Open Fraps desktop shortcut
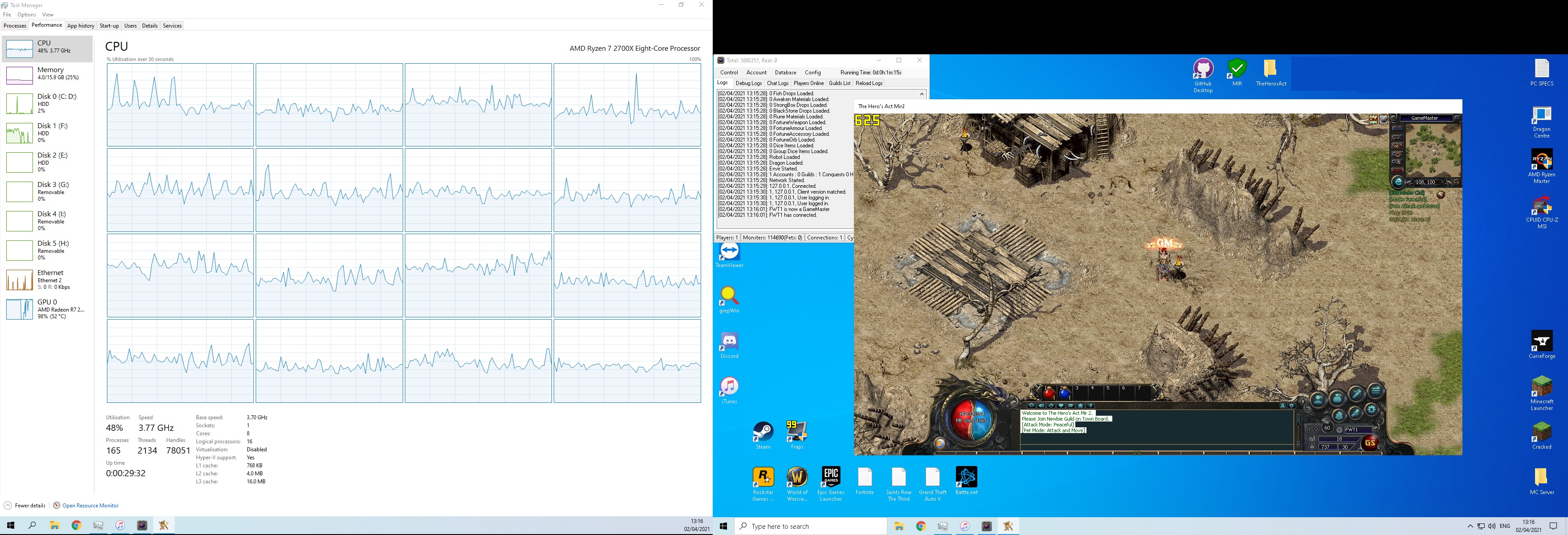Screen dimensions: 1568x535 pos(797,435)
